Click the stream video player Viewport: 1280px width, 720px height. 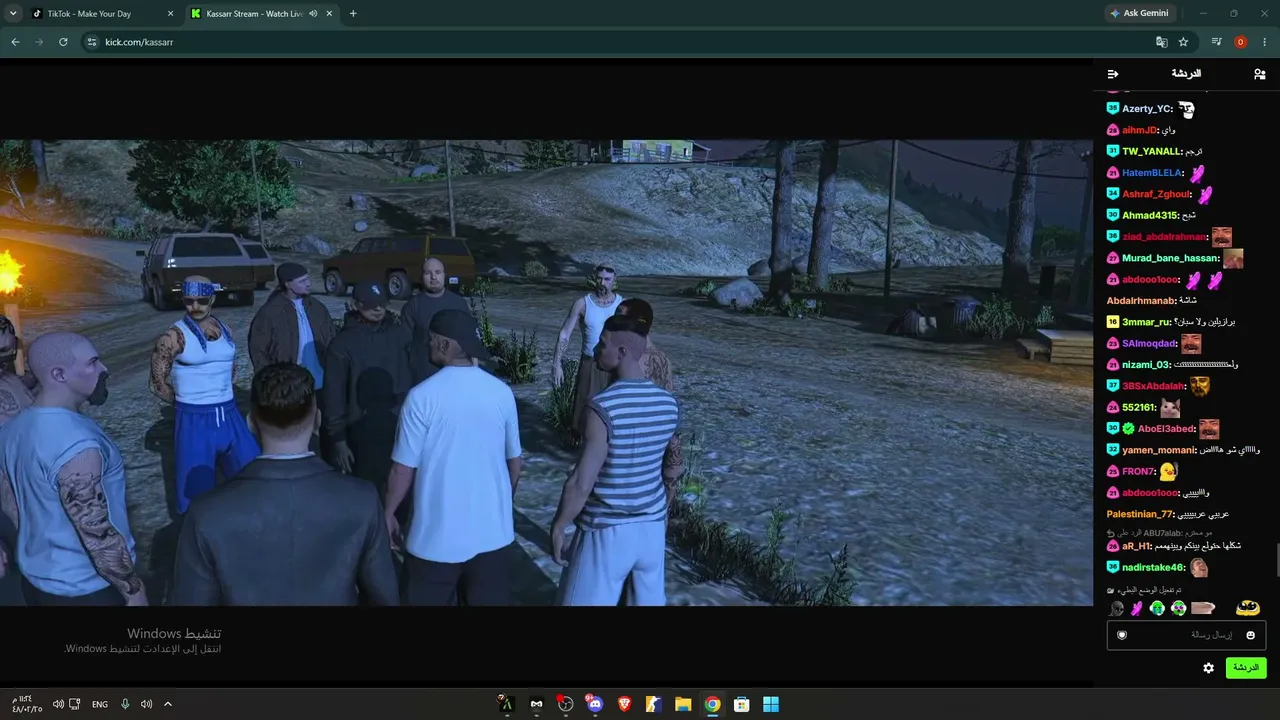(x=546, y=372)
